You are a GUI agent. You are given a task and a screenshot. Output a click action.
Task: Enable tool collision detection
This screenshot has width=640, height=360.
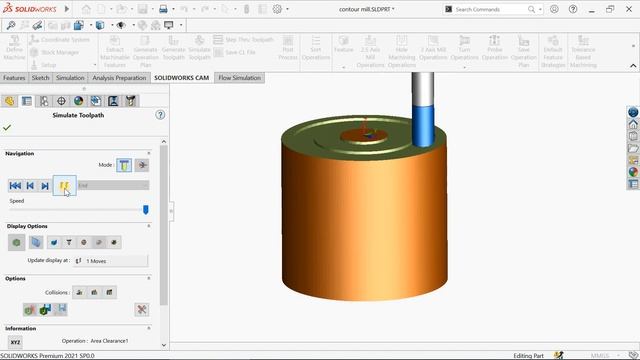80,292
